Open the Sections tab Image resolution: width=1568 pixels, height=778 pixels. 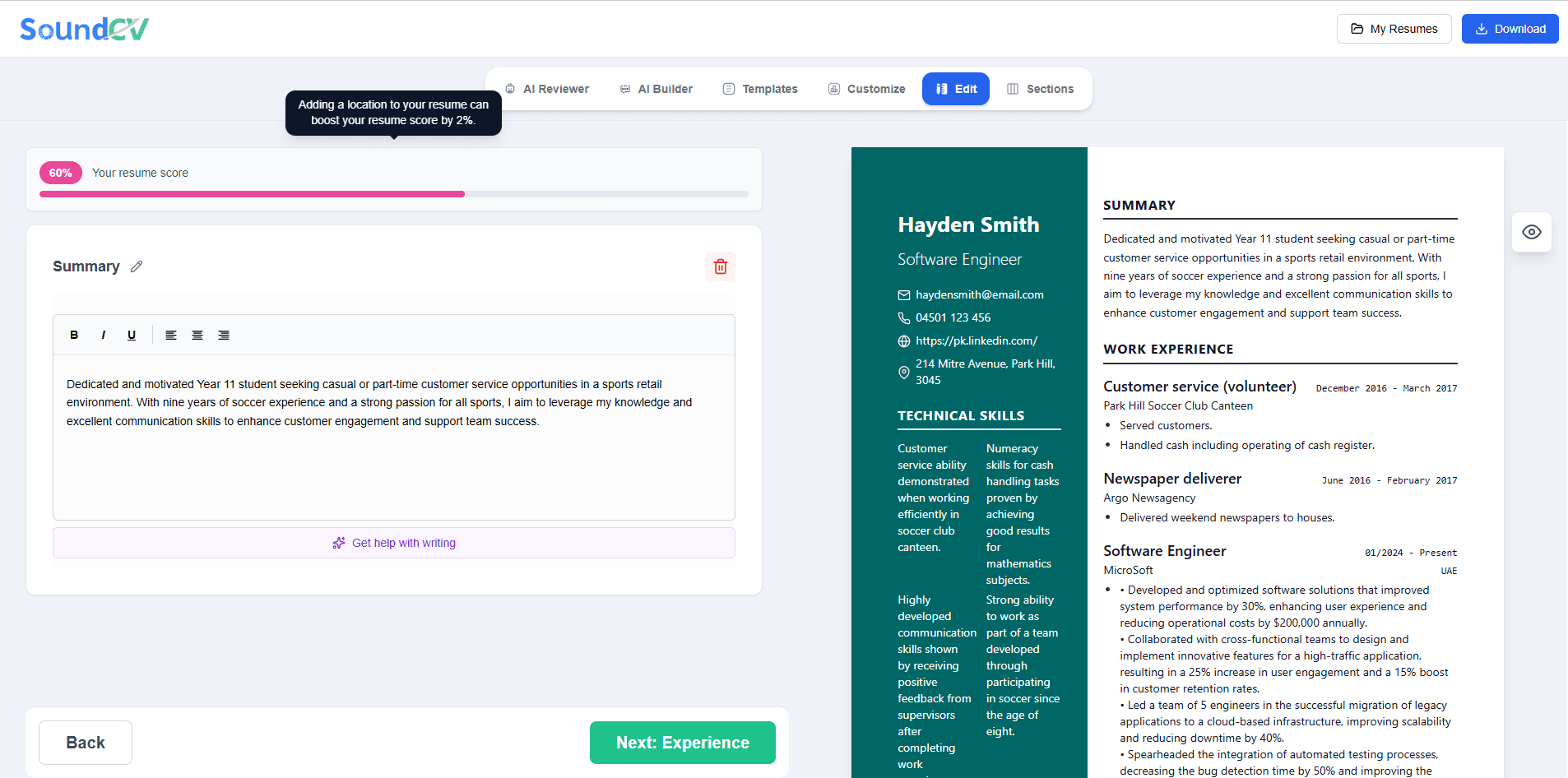pyautogui.click(x=1040, y=89)
